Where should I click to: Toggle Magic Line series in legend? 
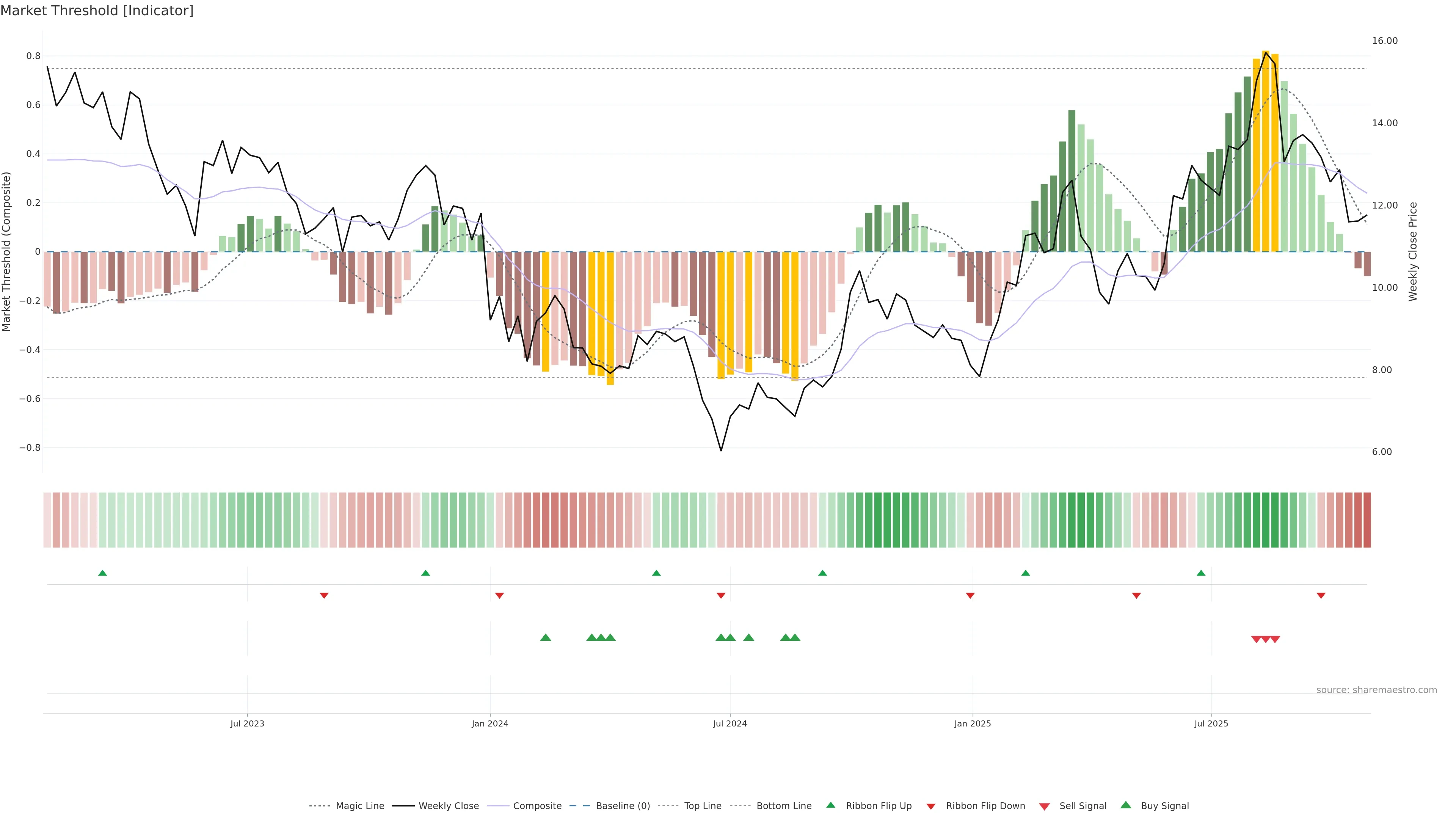359,806
